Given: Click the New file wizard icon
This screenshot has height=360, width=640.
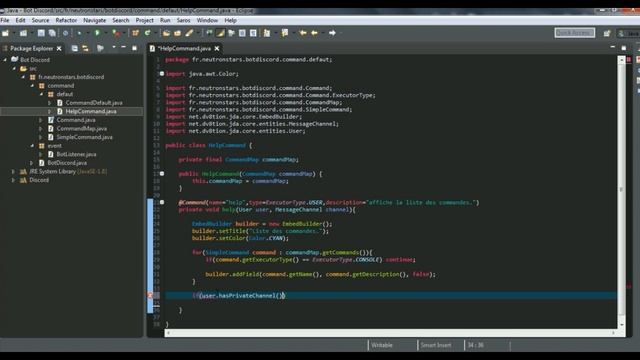Looking at the screenshot, I should tap(5, 33).
